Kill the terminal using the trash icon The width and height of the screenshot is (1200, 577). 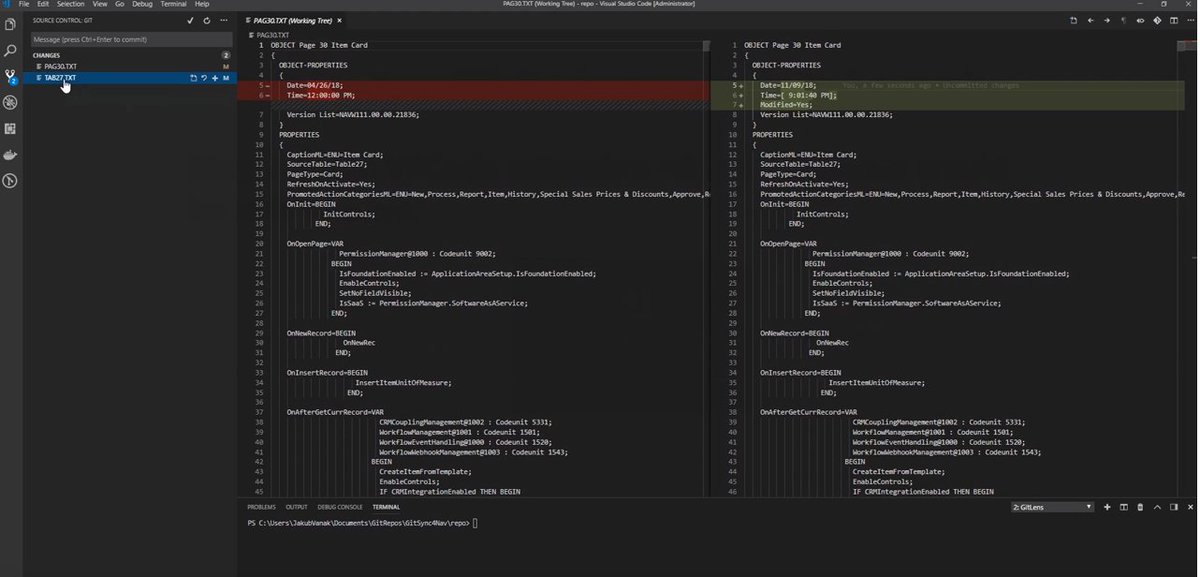1140,507
